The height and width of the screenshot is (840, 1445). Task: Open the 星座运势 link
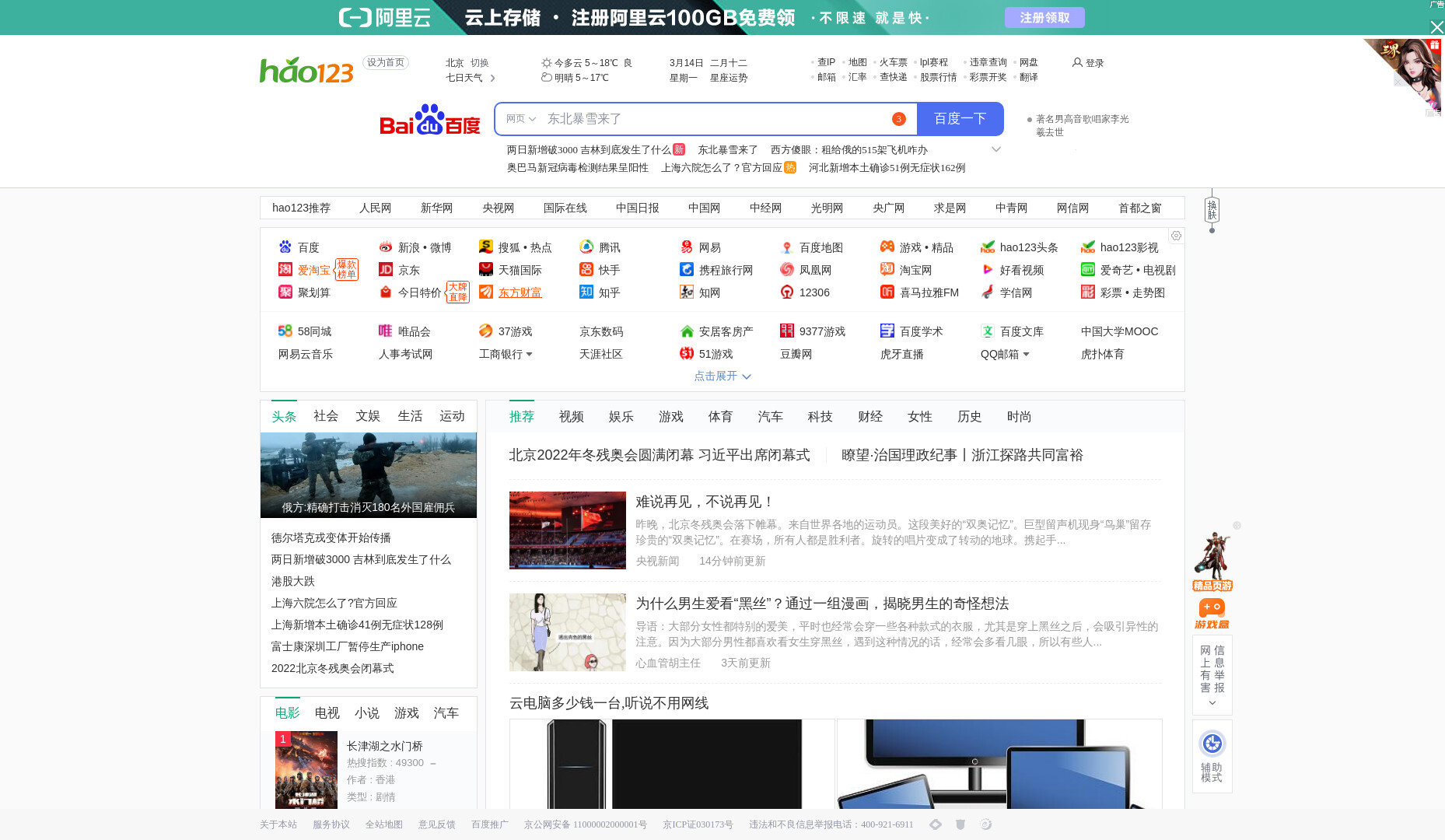729,78
